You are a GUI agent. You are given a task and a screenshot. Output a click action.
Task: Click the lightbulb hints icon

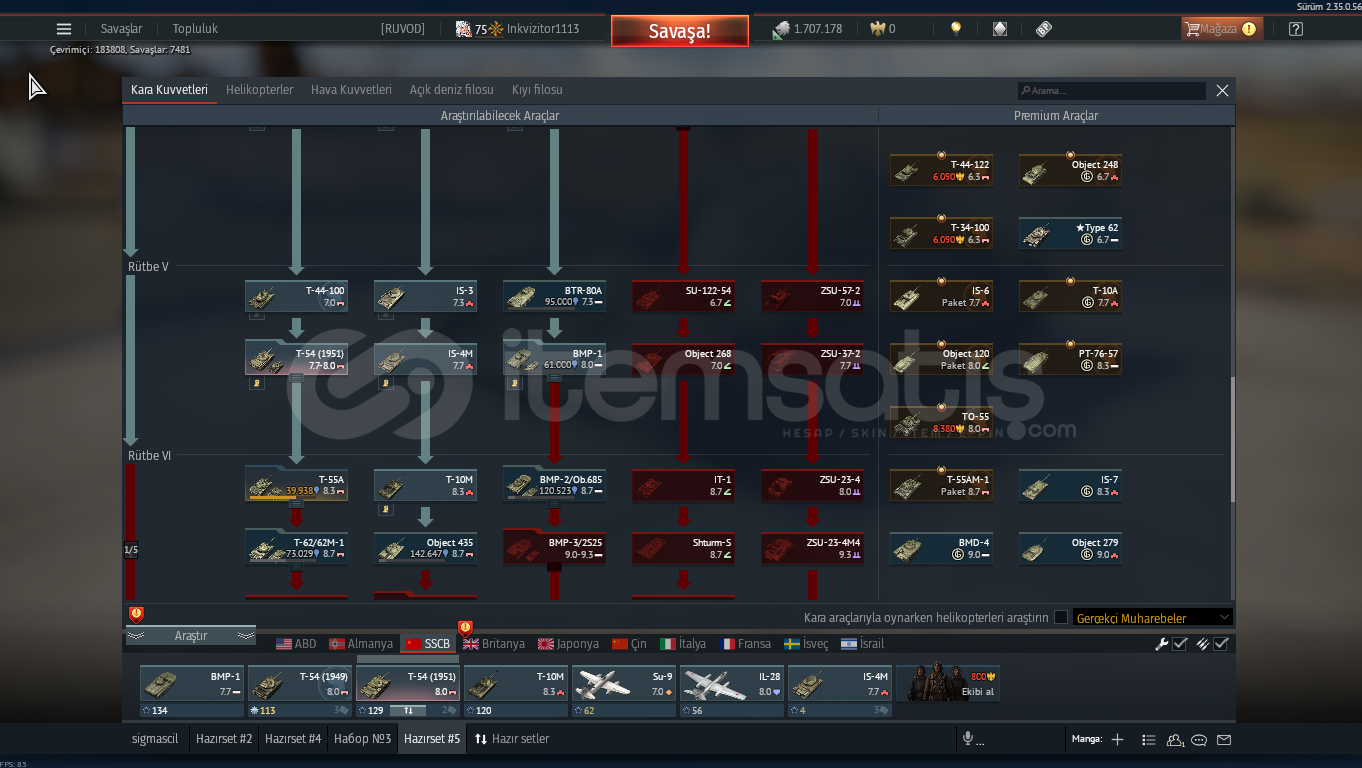(956, 29)
